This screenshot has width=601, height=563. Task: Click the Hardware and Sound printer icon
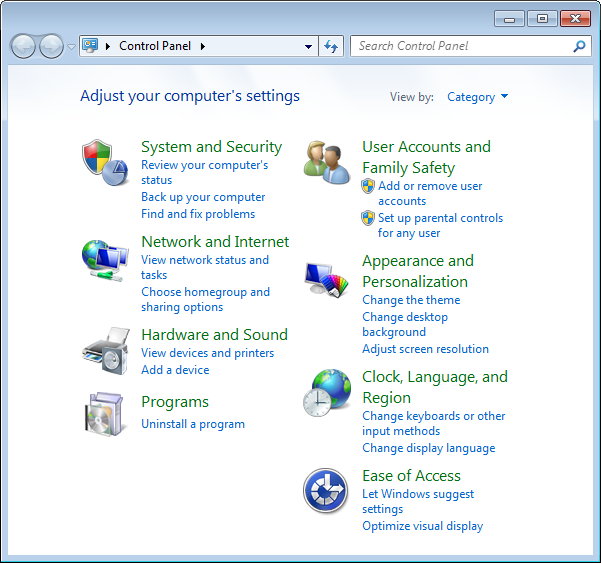pos(106,351)
